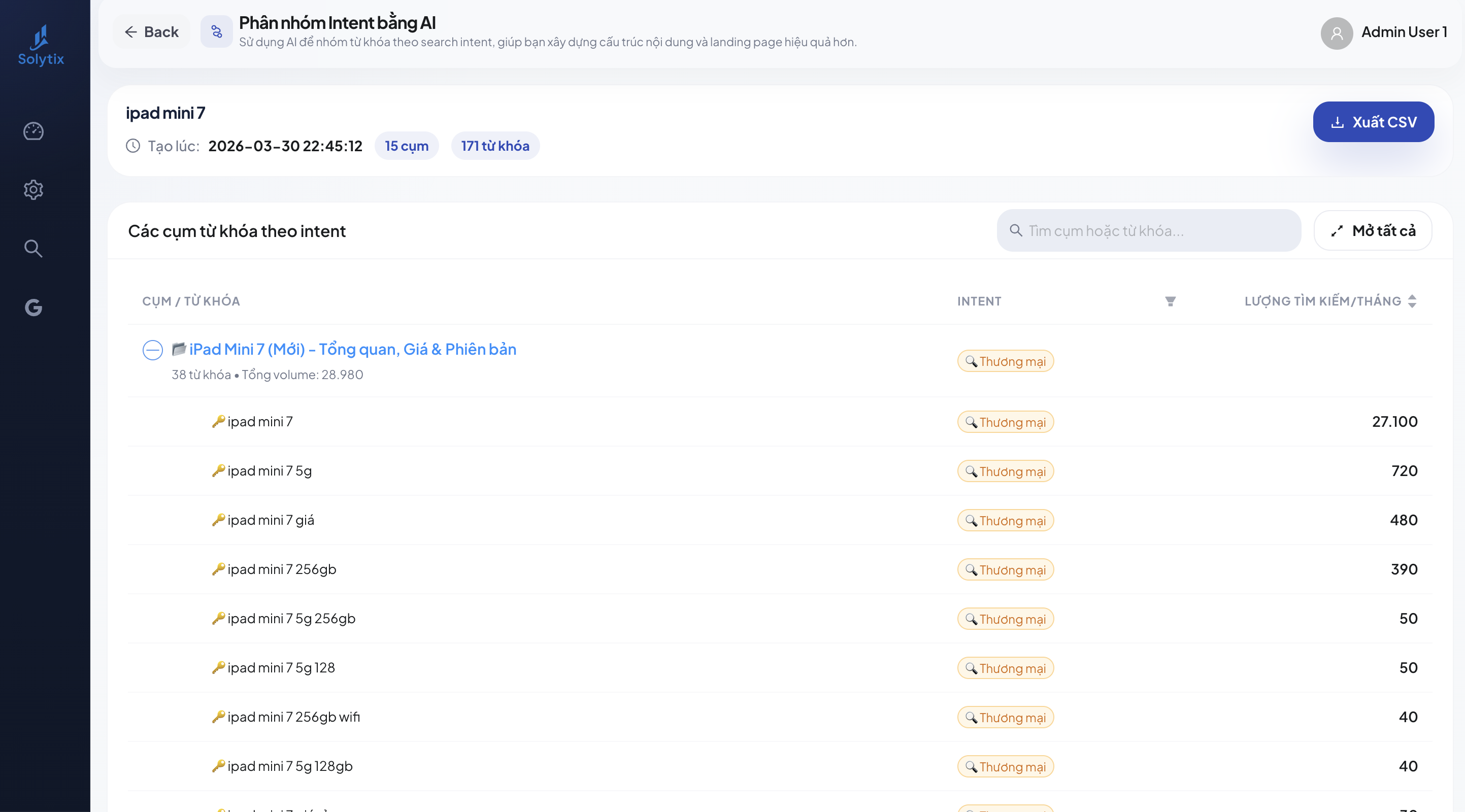Select the keyword 'ipad mini 7' row text

[x=260, y=422]
